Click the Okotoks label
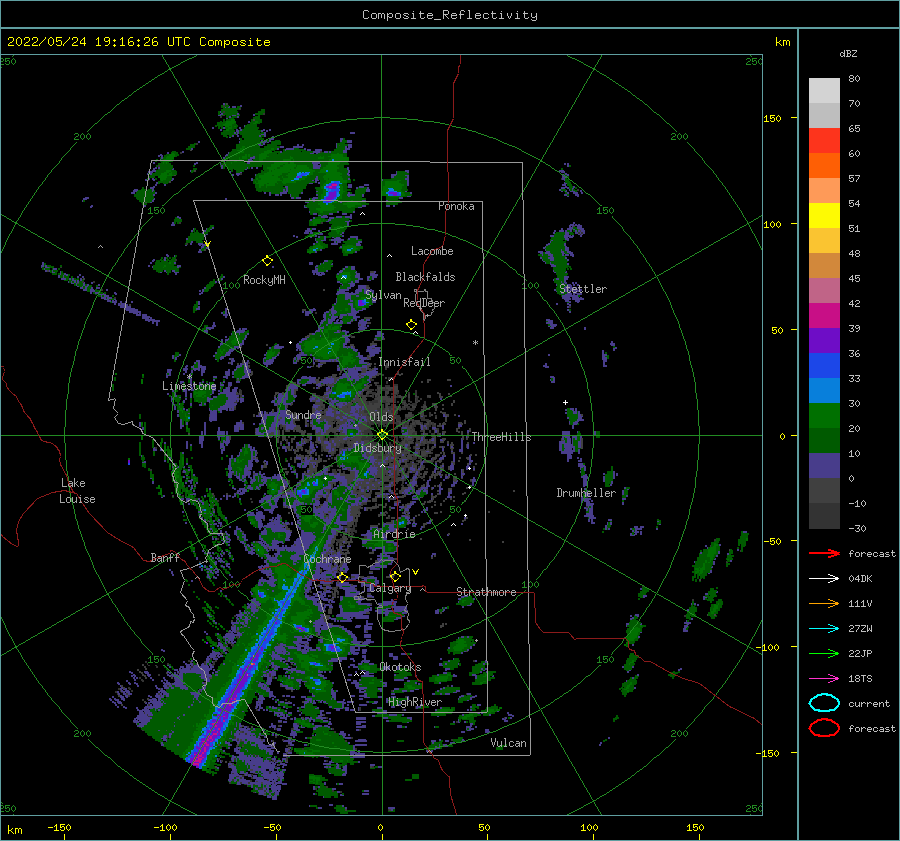This screenshot has width=900, height=841. point(401,667)
